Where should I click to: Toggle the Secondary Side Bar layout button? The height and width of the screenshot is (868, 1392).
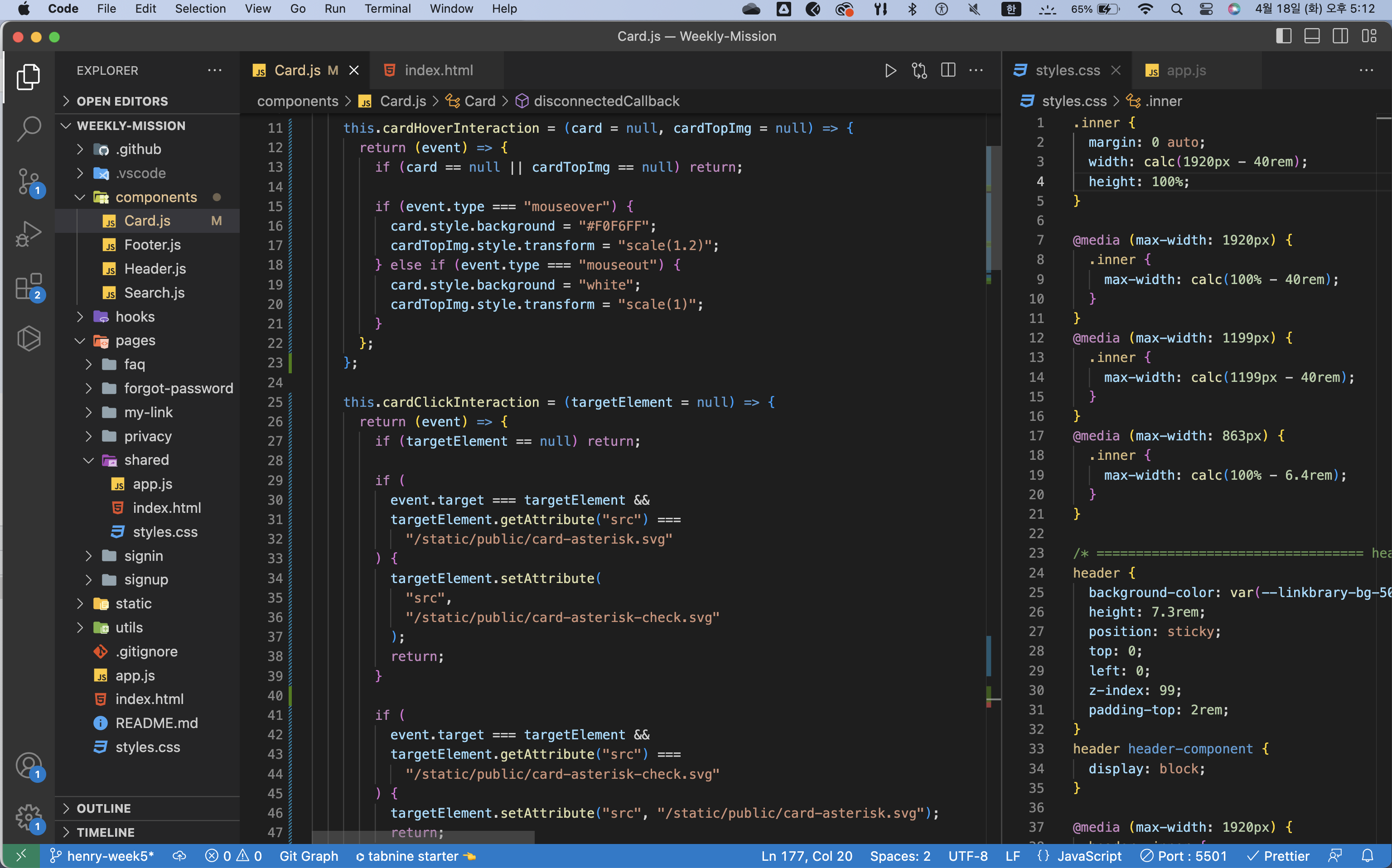(1340, 36)
